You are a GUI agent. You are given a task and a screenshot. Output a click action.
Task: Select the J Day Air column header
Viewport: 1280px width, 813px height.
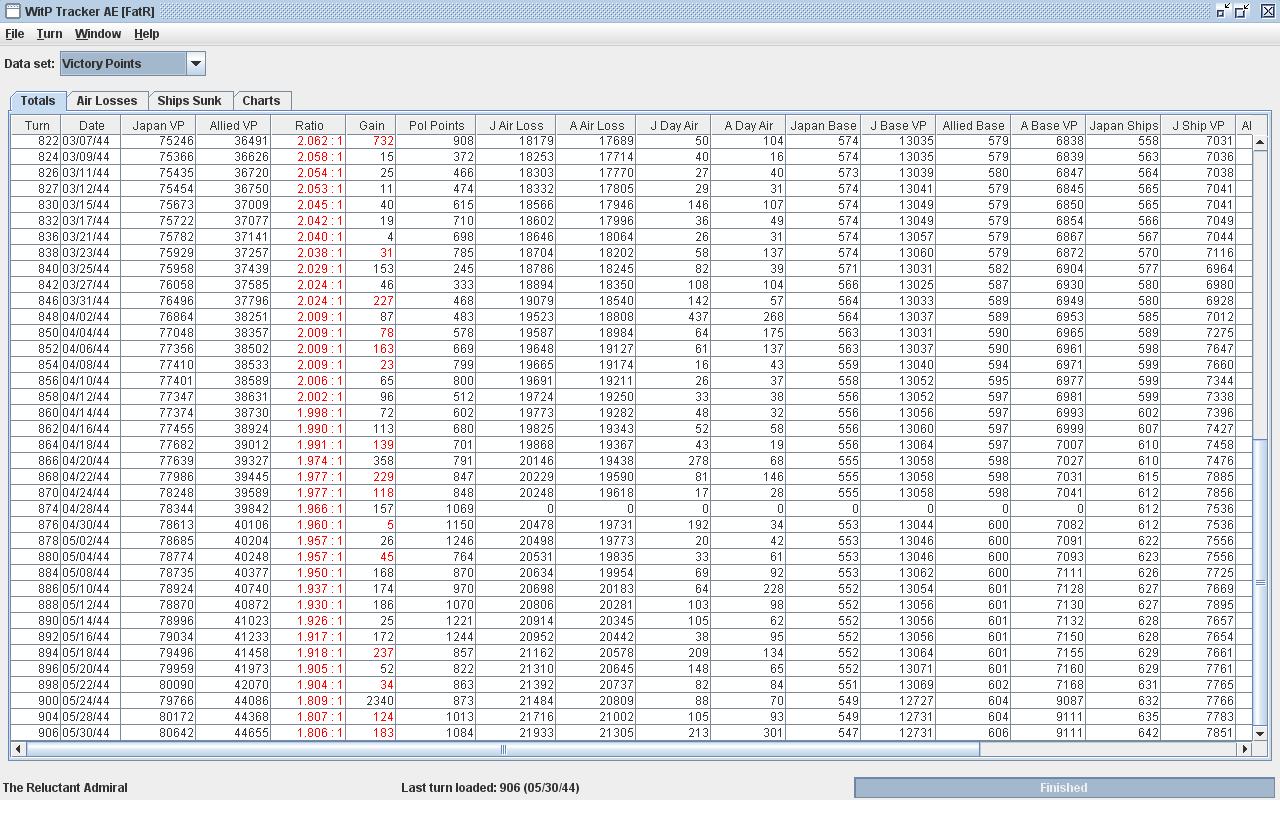(x=674, y=126)
